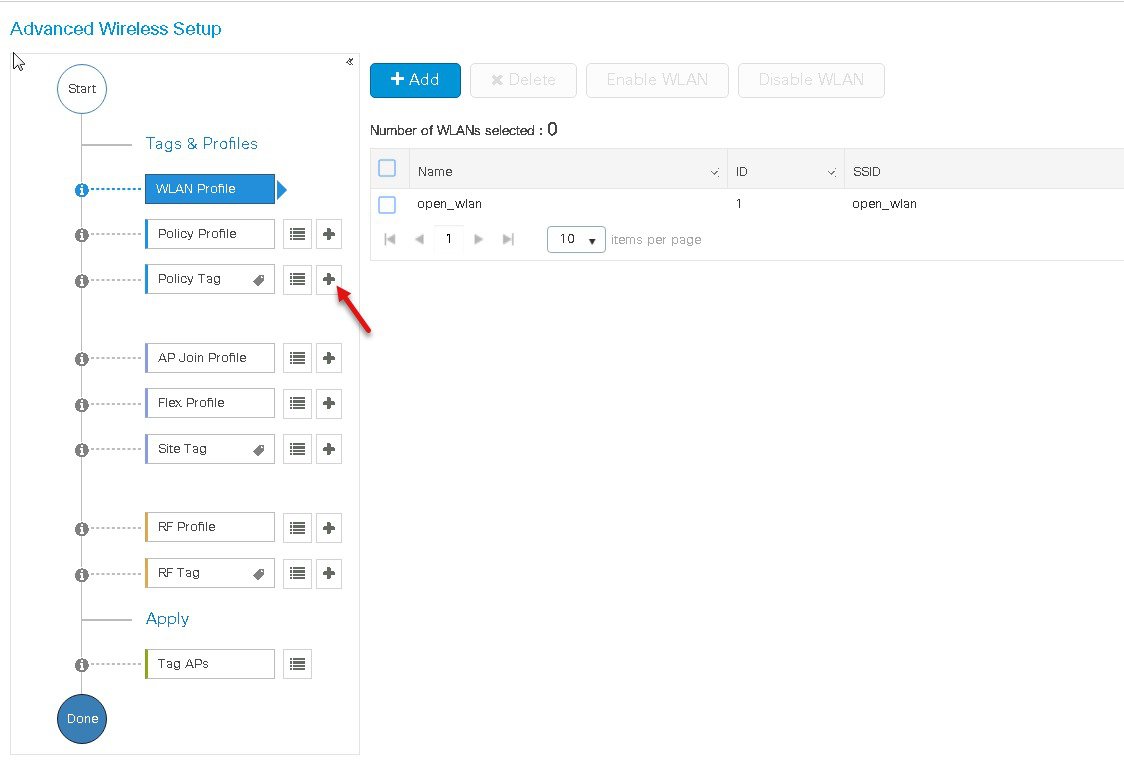Add a new RF Tag

coord(329,573)
